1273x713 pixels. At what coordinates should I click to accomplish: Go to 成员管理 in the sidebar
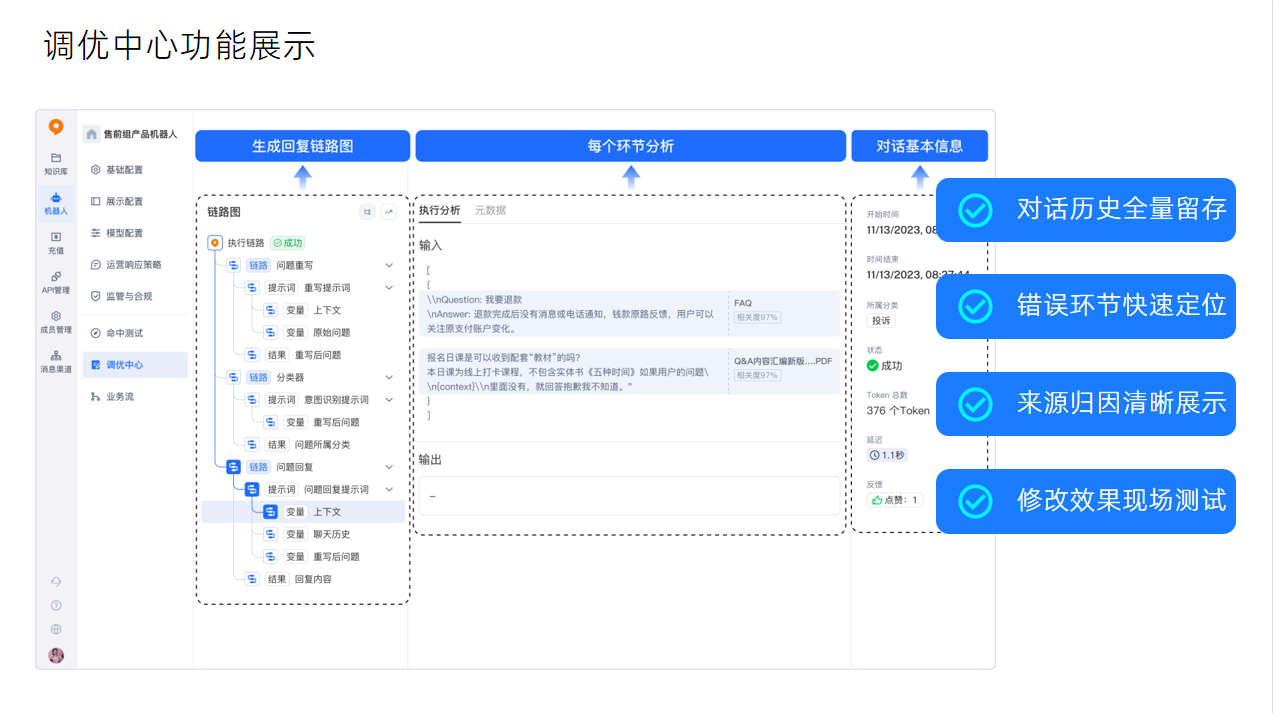[56, 321]
